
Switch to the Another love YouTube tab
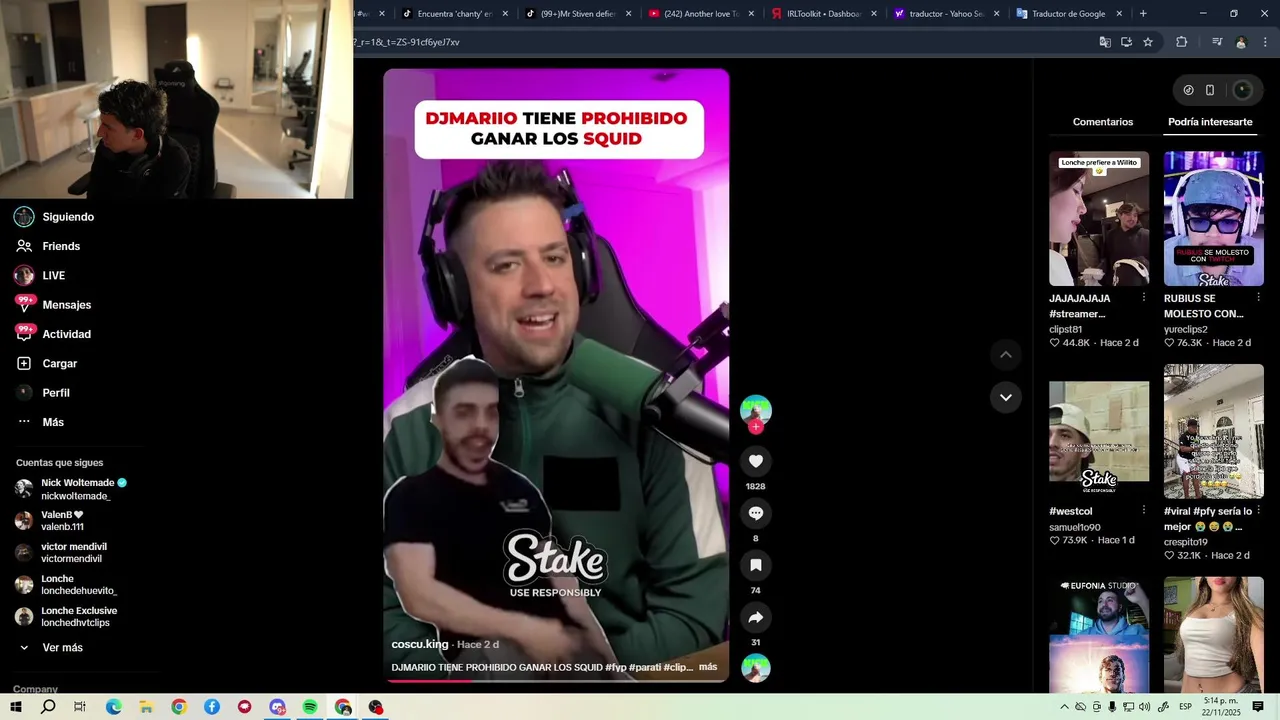pos(701,14)
